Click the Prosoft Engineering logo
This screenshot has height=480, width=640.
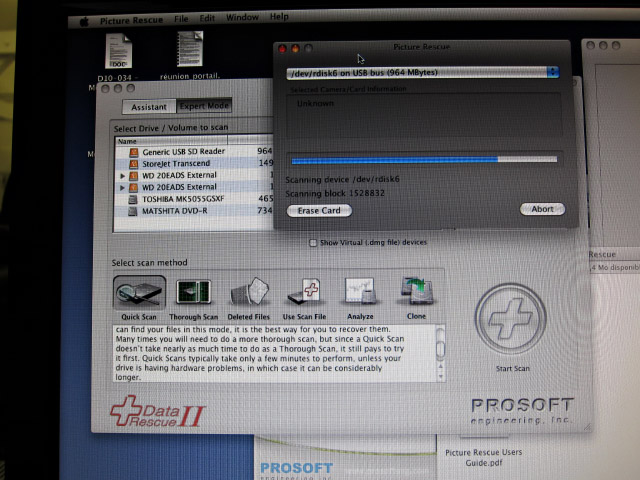click(522, 411)
